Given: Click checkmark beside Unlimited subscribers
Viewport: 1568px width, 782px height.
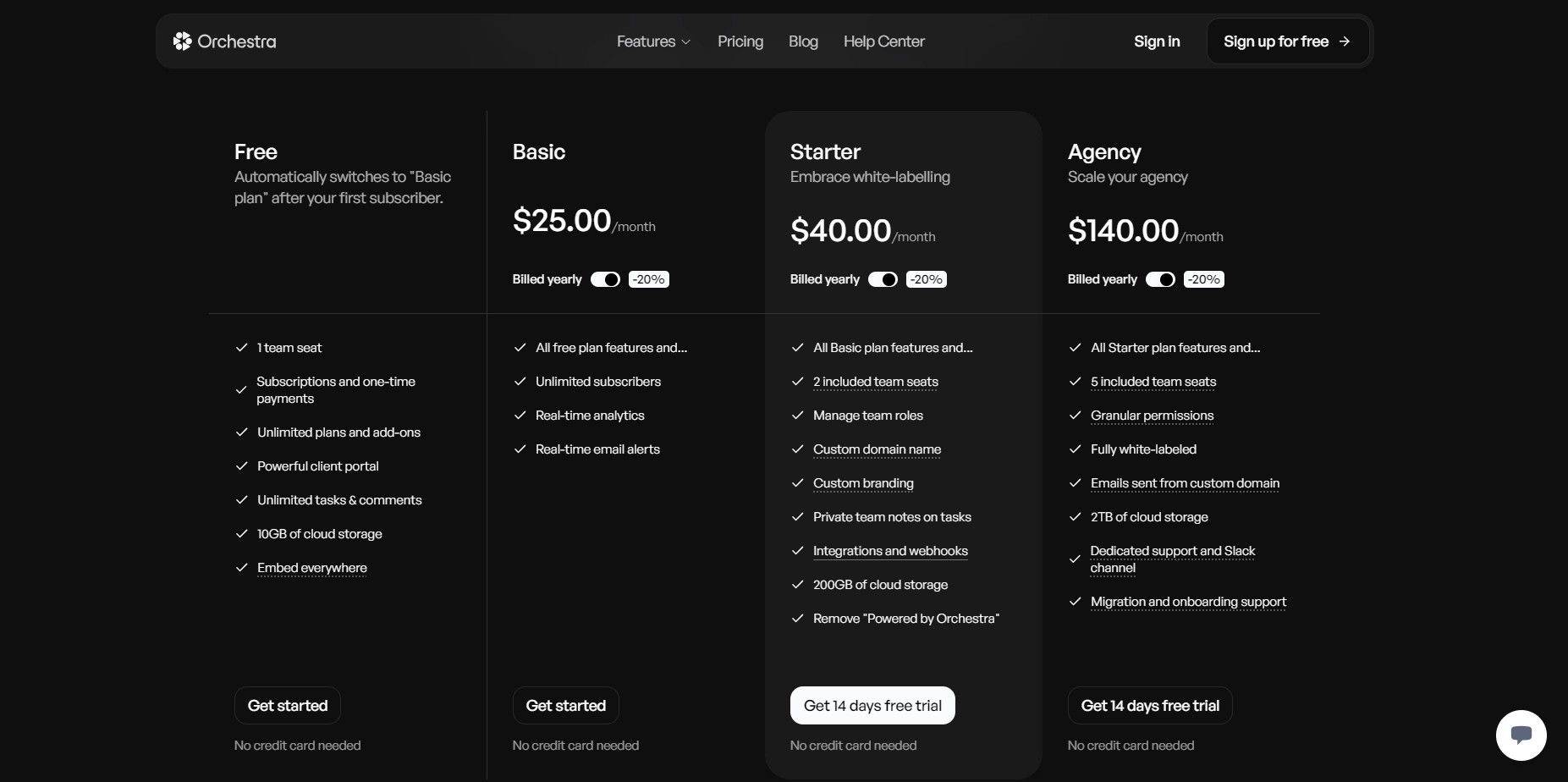Looking at the screenshot, I should point(520,382).
